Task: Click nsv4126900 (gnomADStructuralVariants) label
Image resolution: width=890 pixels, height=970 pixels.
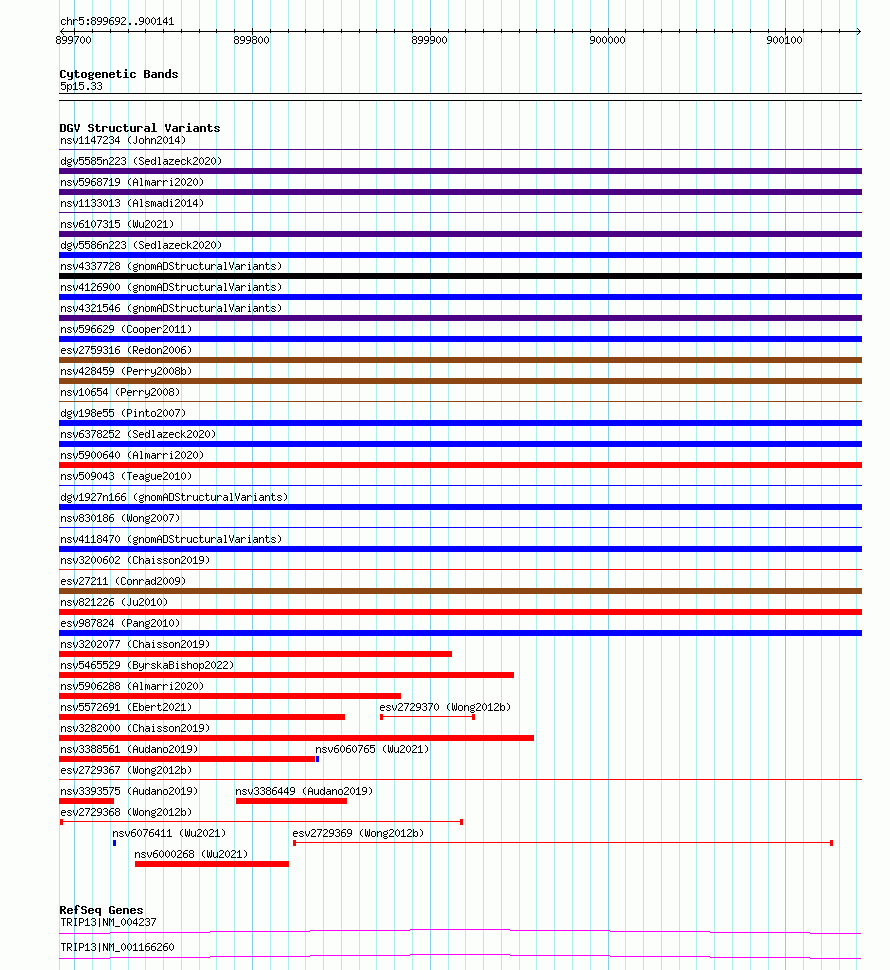Action: (x=171, y=288)
